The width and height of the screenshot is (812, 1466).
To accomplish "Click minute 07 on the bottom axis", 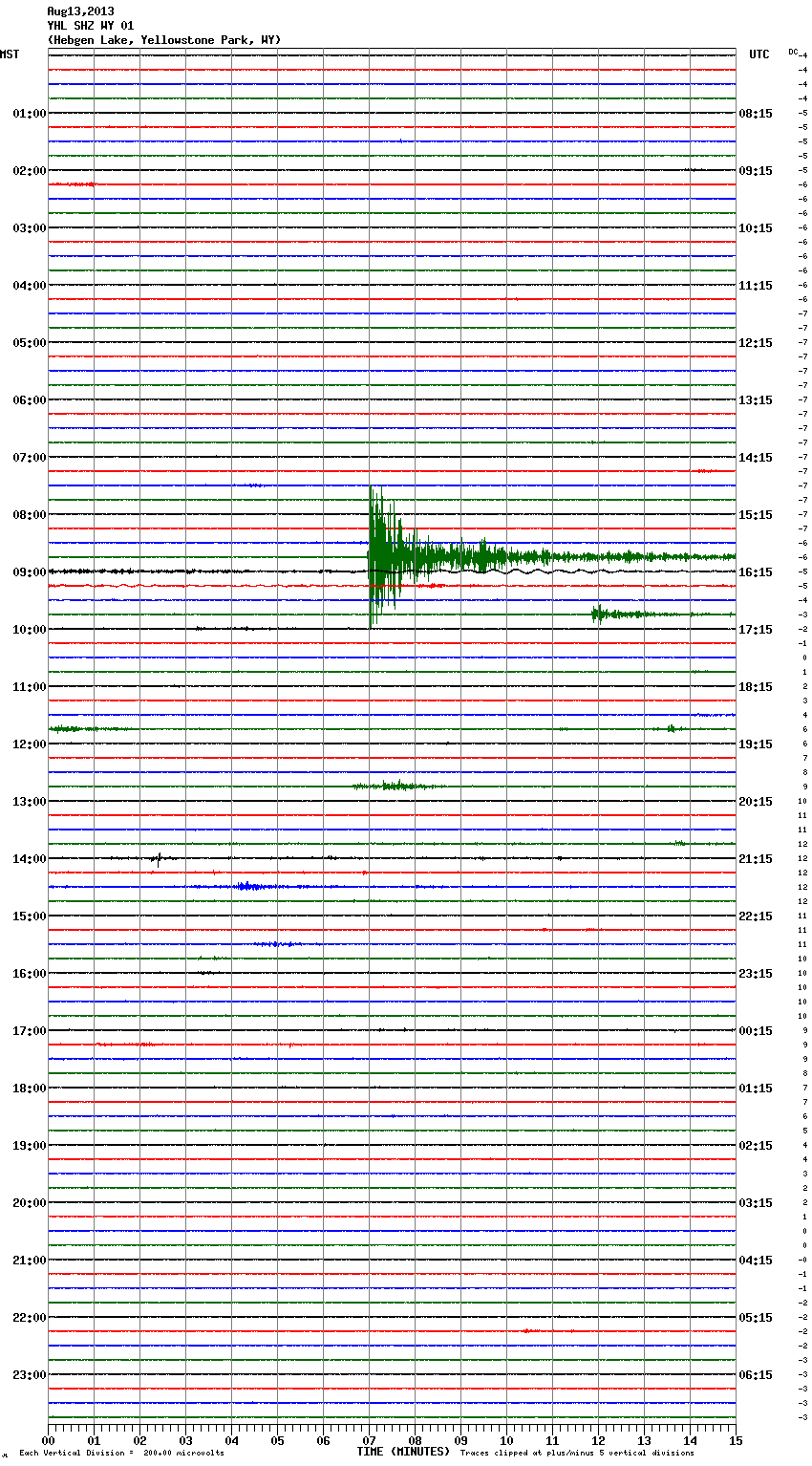I will point(369,1440).
